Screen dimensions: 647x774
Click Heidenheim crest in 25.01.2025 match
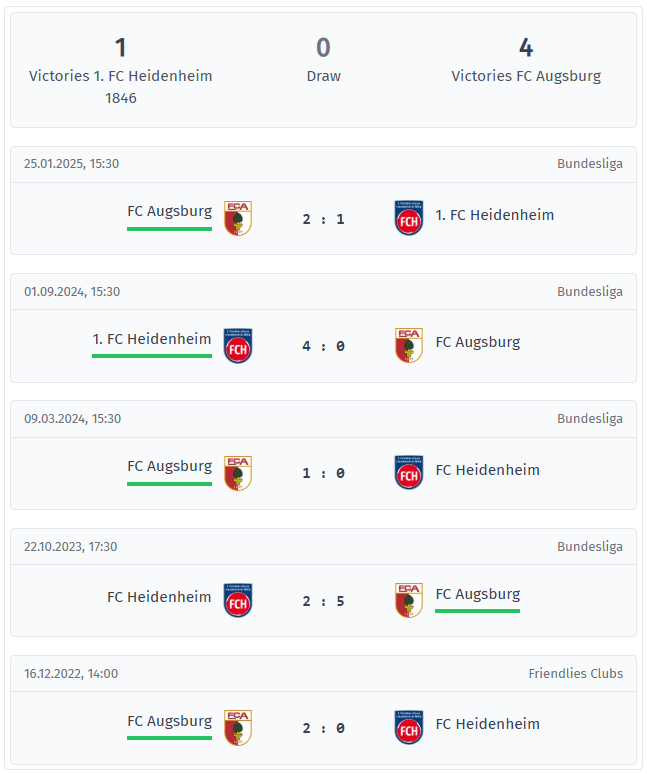pos(409,218)
